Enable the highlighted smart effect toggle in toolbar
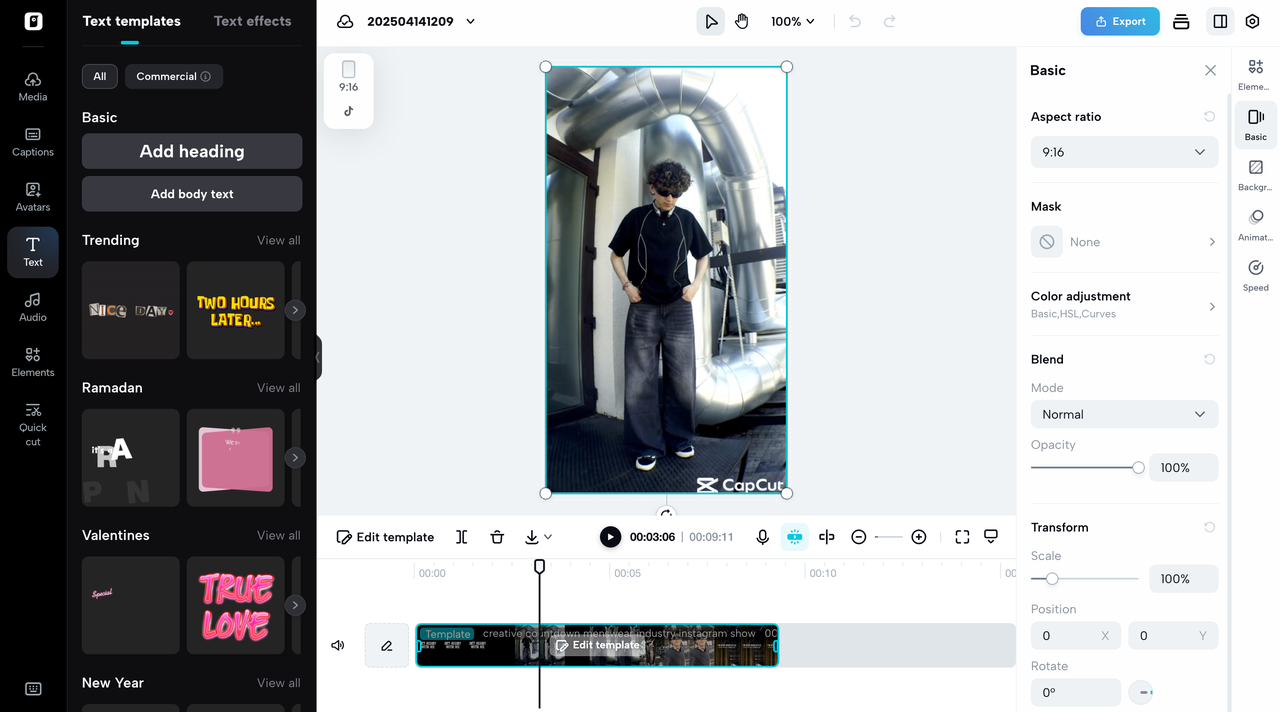Viewport: 1280px width, 712px height. click(x=794, y=537)
